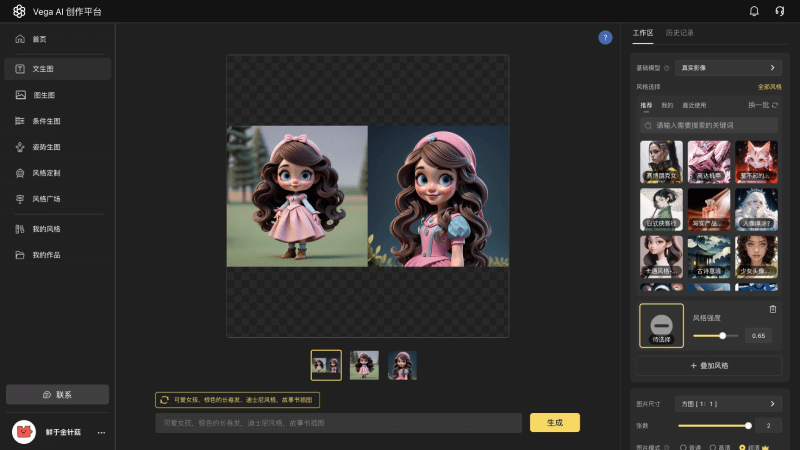Switch to the 最近使用 styles tab
The image size is (800, 450).
pos(694,105)
